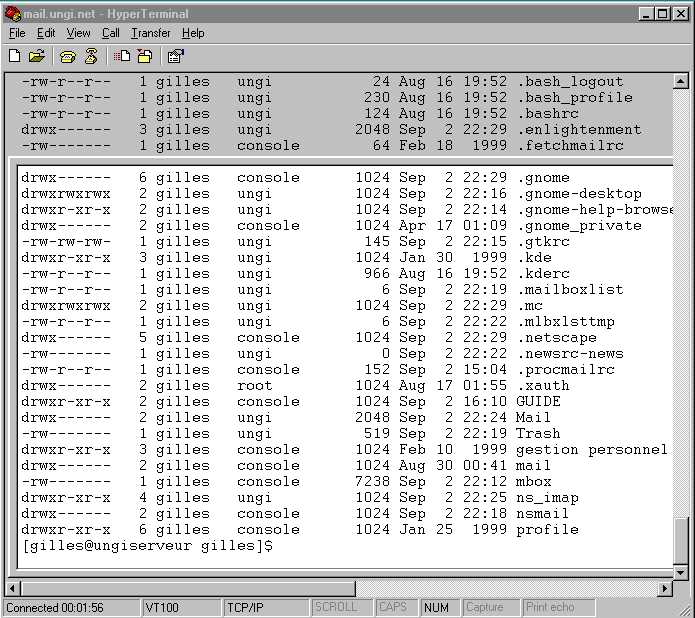Click the .newsrc-news file name
This screenshot has height=618, width=695.
(x=570, y=353)
